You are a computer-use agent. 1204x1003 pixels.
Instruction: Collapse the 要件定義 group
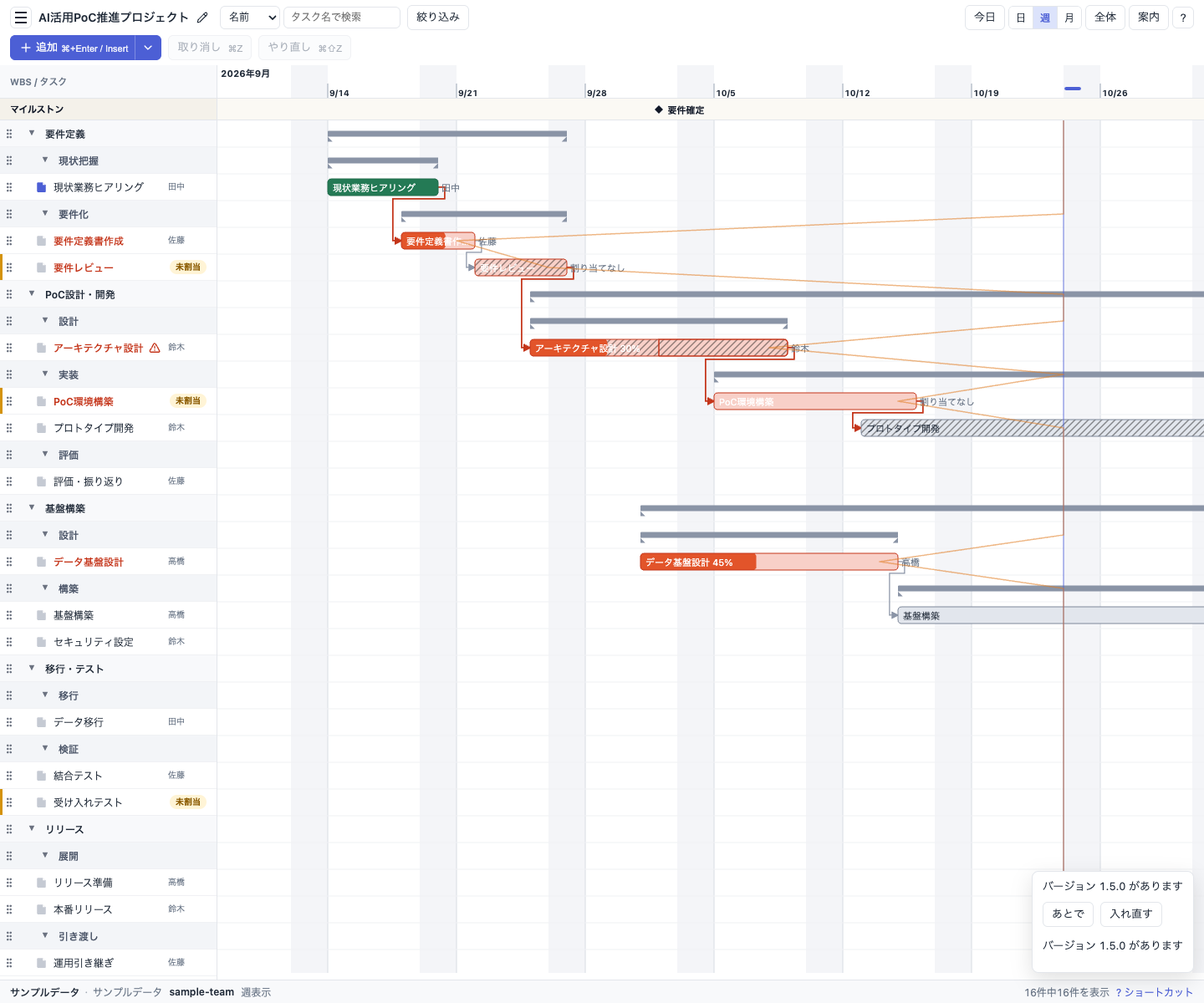click(32, 134)
